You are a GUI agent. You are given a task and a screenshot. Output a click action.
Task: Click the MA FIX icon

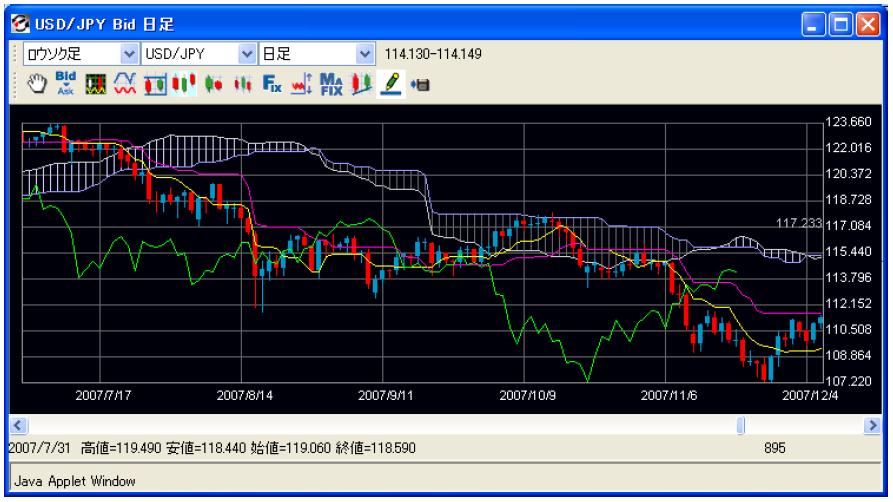331,84
